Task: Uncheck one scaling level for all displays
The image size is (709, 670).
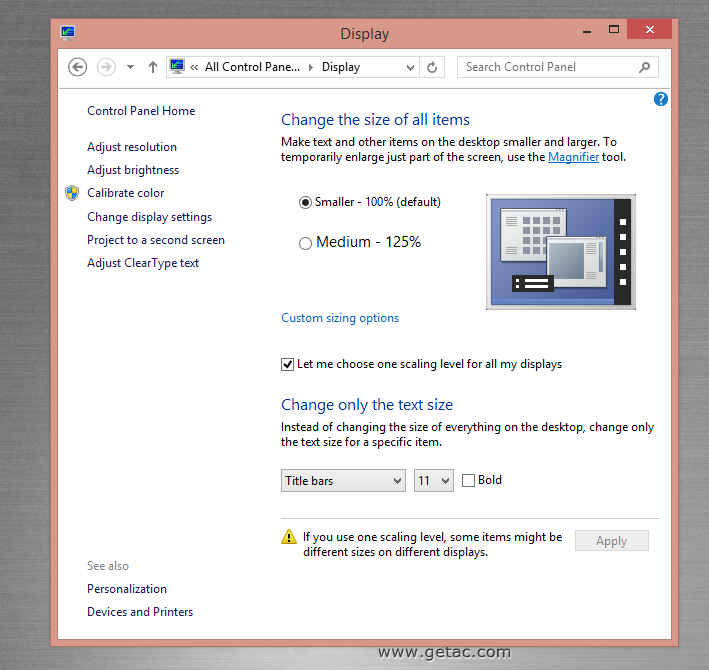Action: [x=288, y=365]
